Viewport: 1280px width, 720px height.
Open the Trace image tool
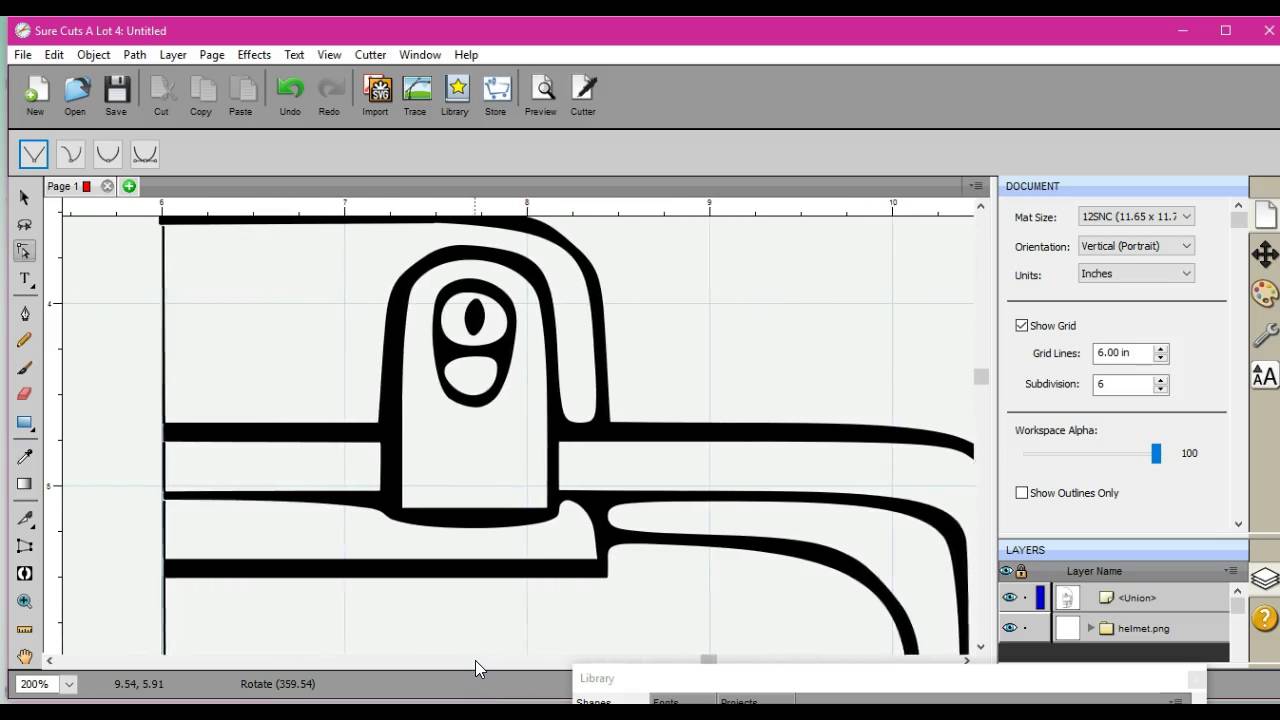coord(415,96)
